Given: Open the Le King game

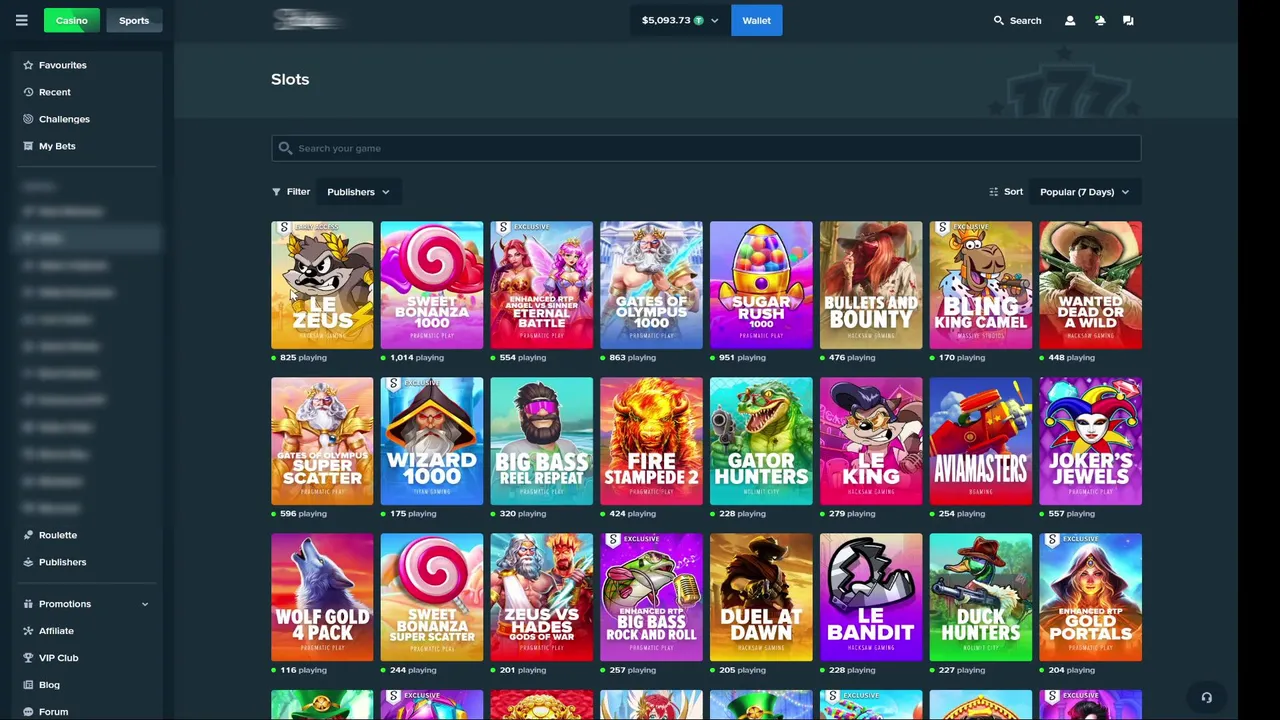Looking at the screenshot, I should (871, 441).
